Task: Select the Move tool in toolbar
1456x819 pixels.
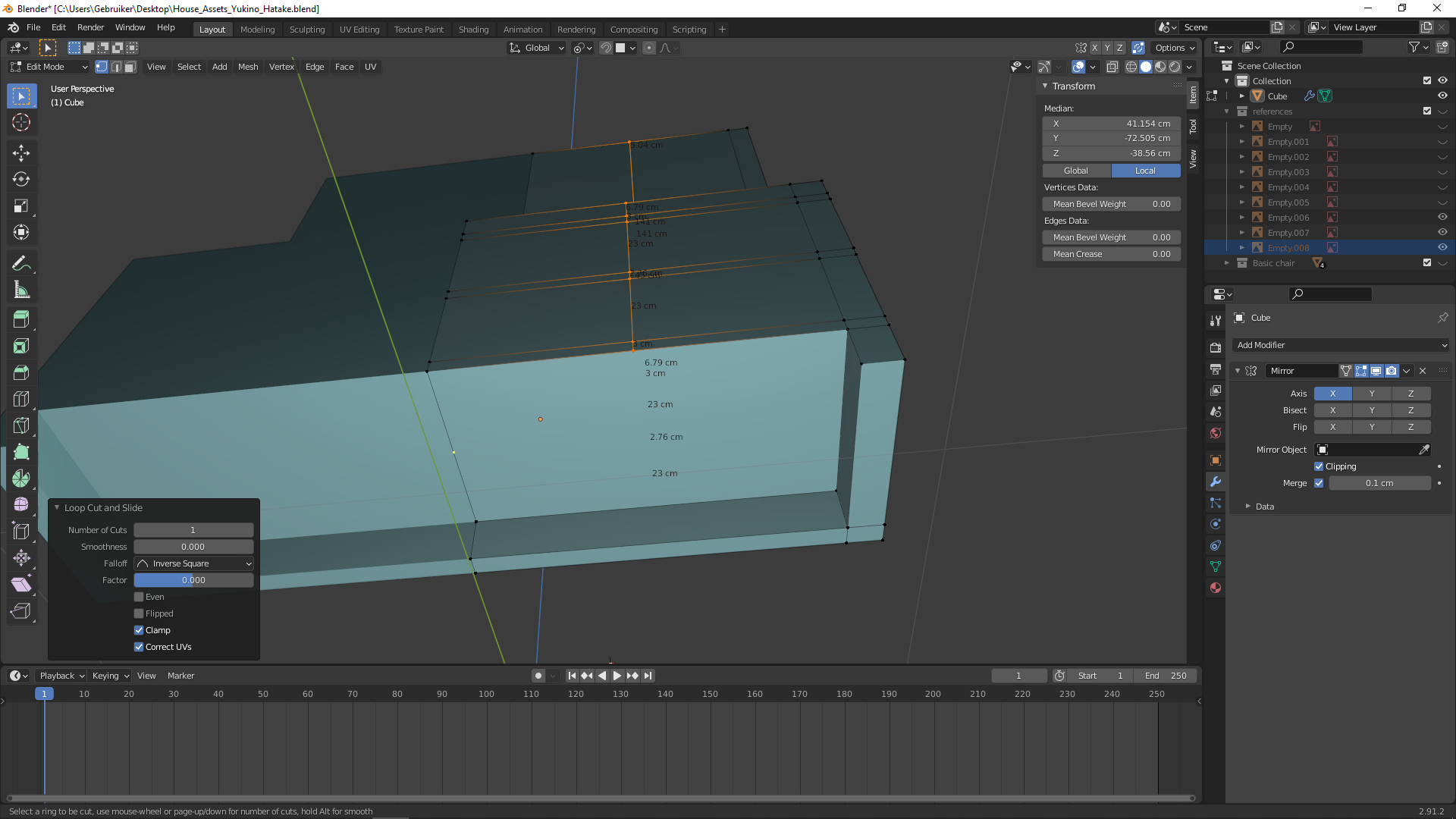Action: 21,152
